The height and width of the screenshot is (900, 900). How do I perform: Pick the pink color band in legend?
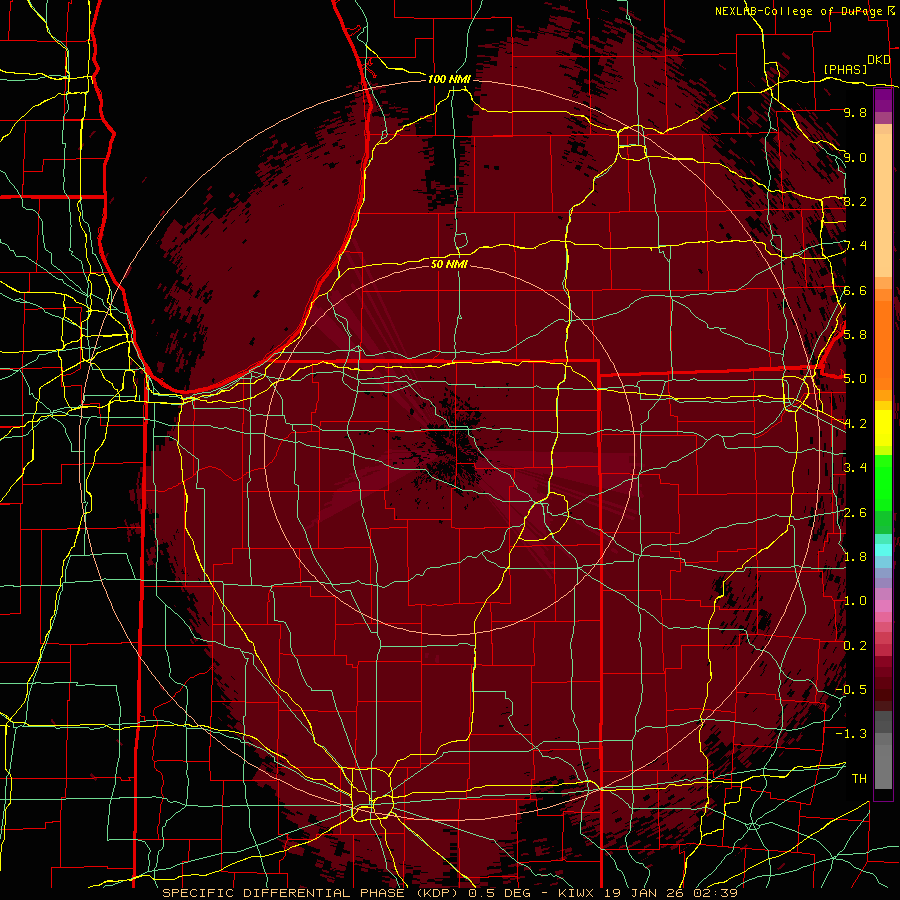click(883, 605)
